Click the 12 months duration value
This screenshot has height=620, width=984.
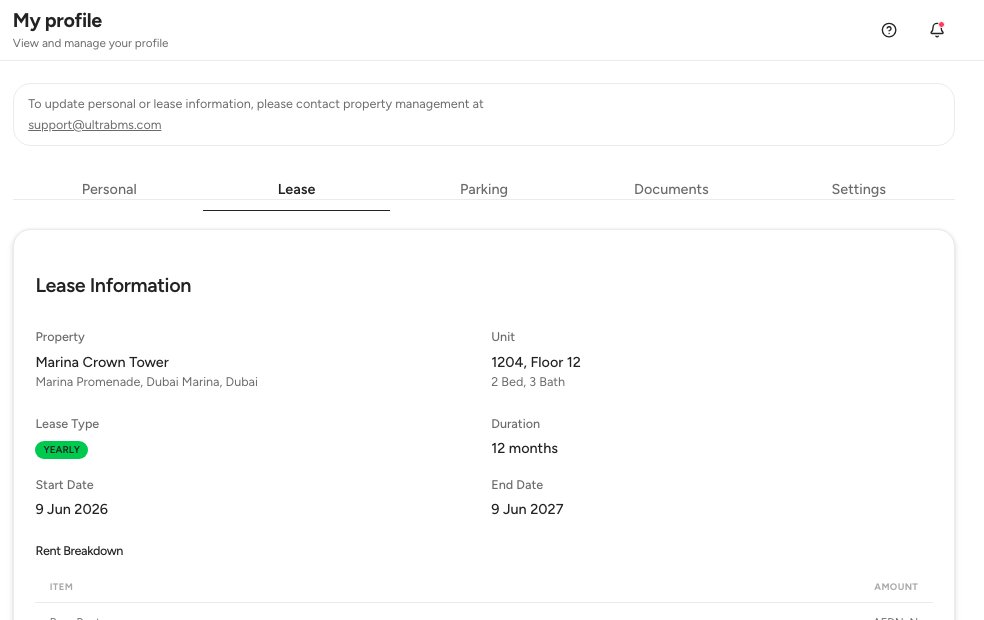[525, 448]
